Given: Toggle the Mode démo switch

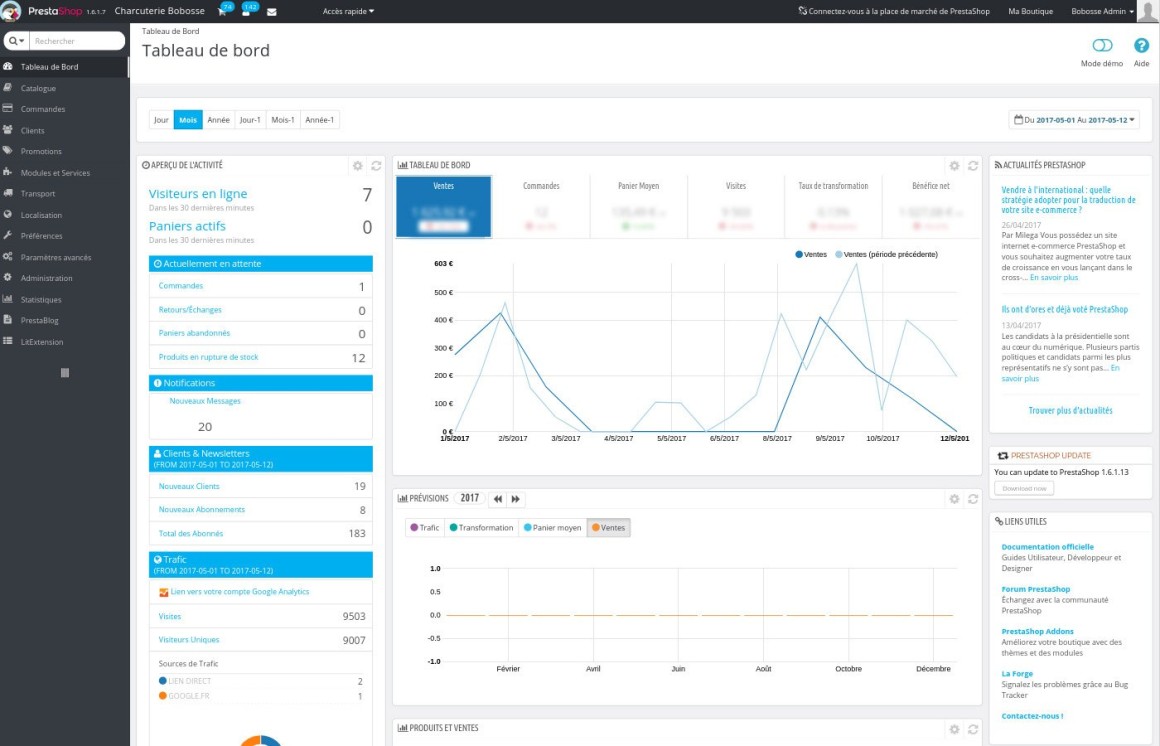Looking at the screenshot, I should [x=1102, y=46].
